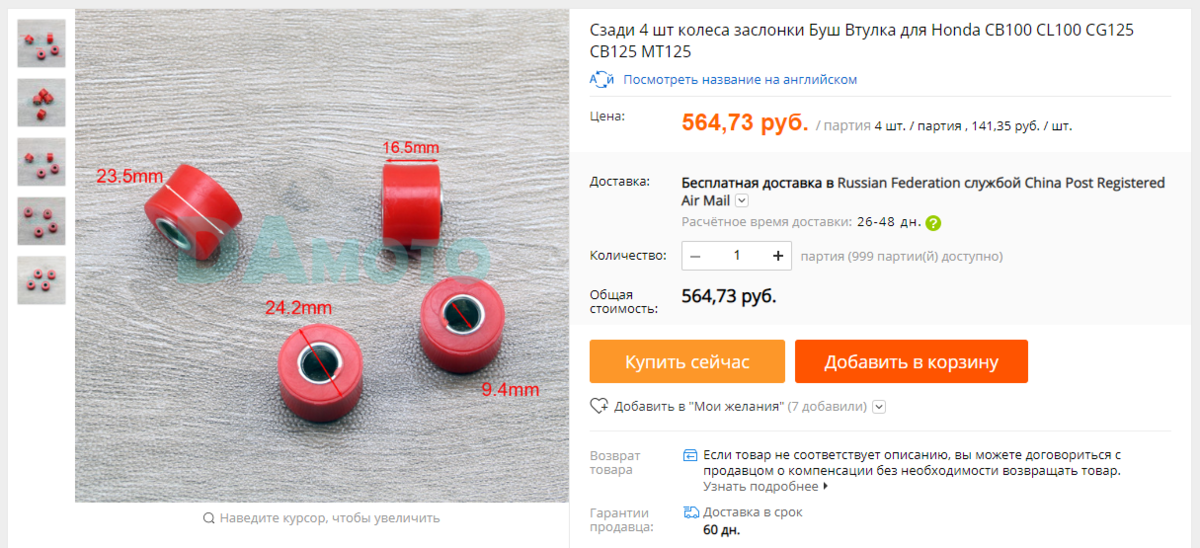Screen dimensions: 1200x548
Task: Select the second product thumbnail
Action: click(41, 103)
